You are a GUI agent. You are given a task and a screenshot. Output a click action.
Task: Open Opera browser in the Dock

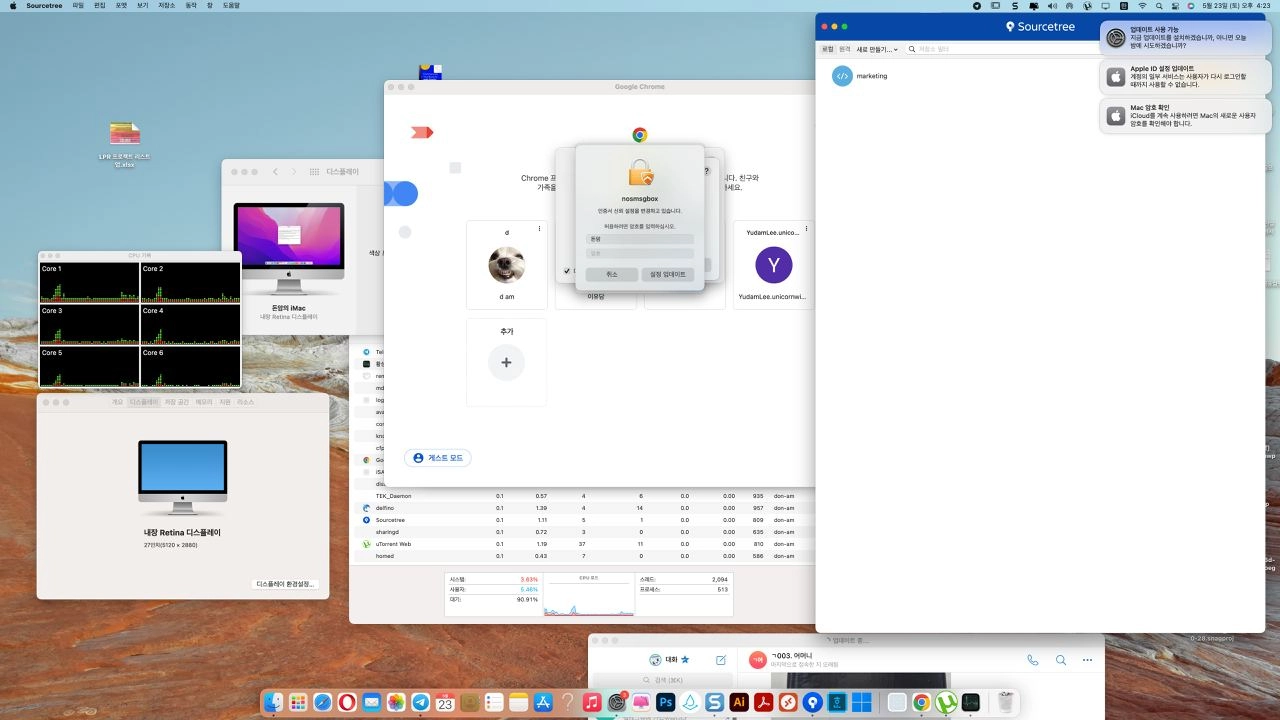click(x=347, y=703)
